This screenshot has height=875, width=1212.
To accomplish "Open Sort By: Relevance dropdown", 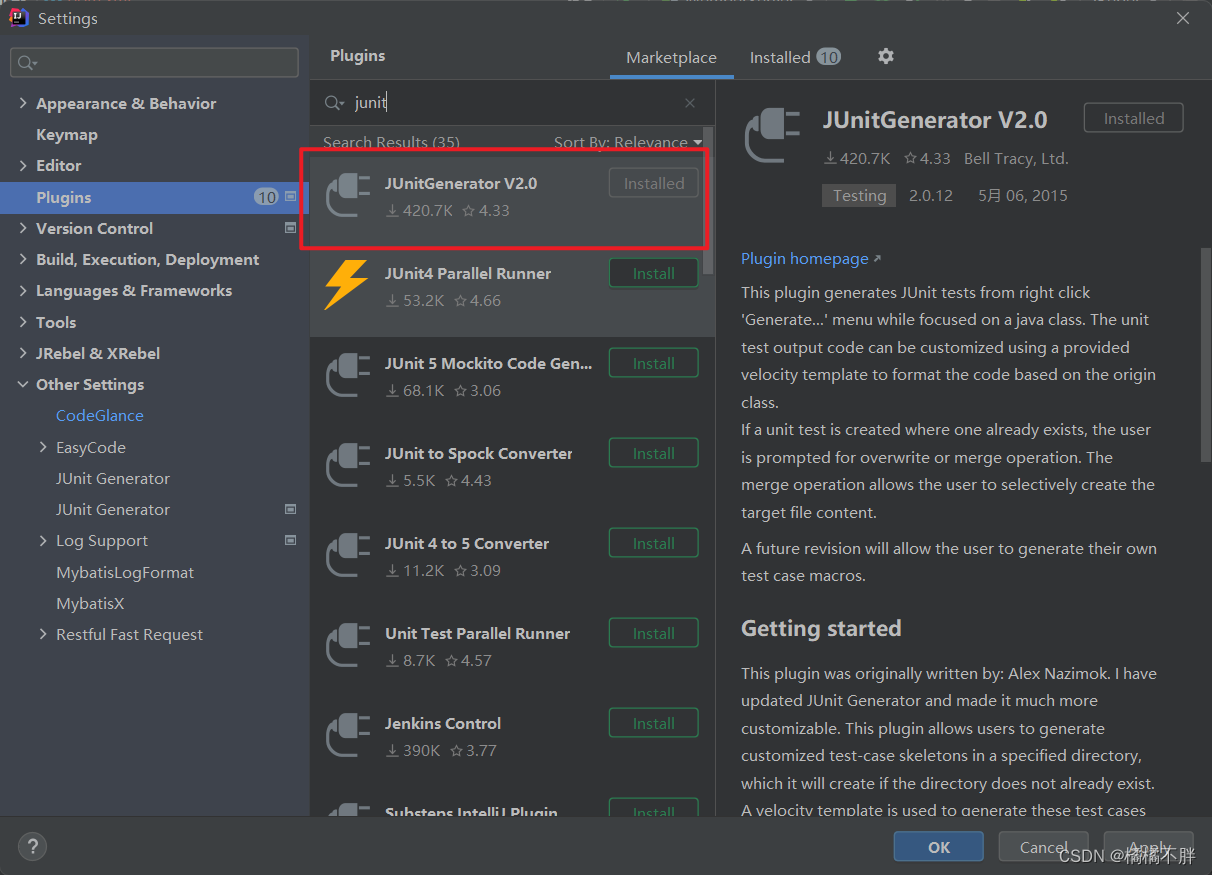I will pos(628,142).
